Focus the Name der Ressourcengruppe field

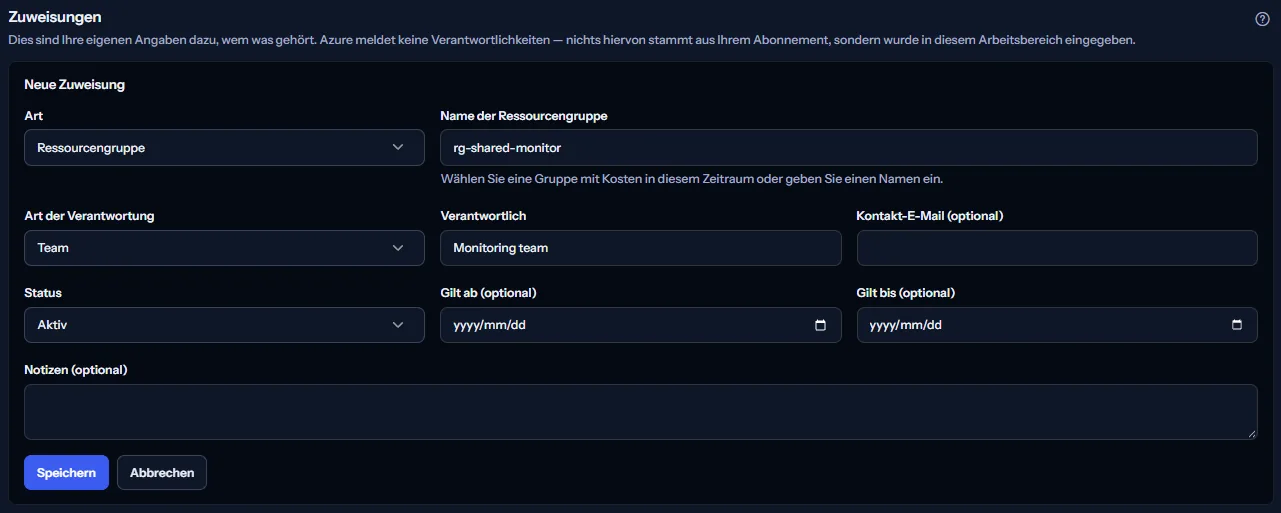849,147
